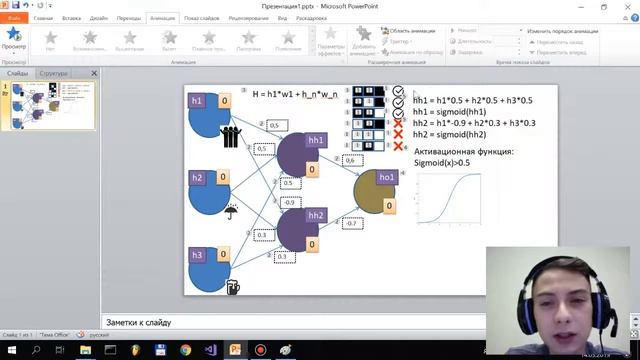Expand the Просмотр dropdown arrow
The width and height of the screenshot is (640, 360).
13,53
